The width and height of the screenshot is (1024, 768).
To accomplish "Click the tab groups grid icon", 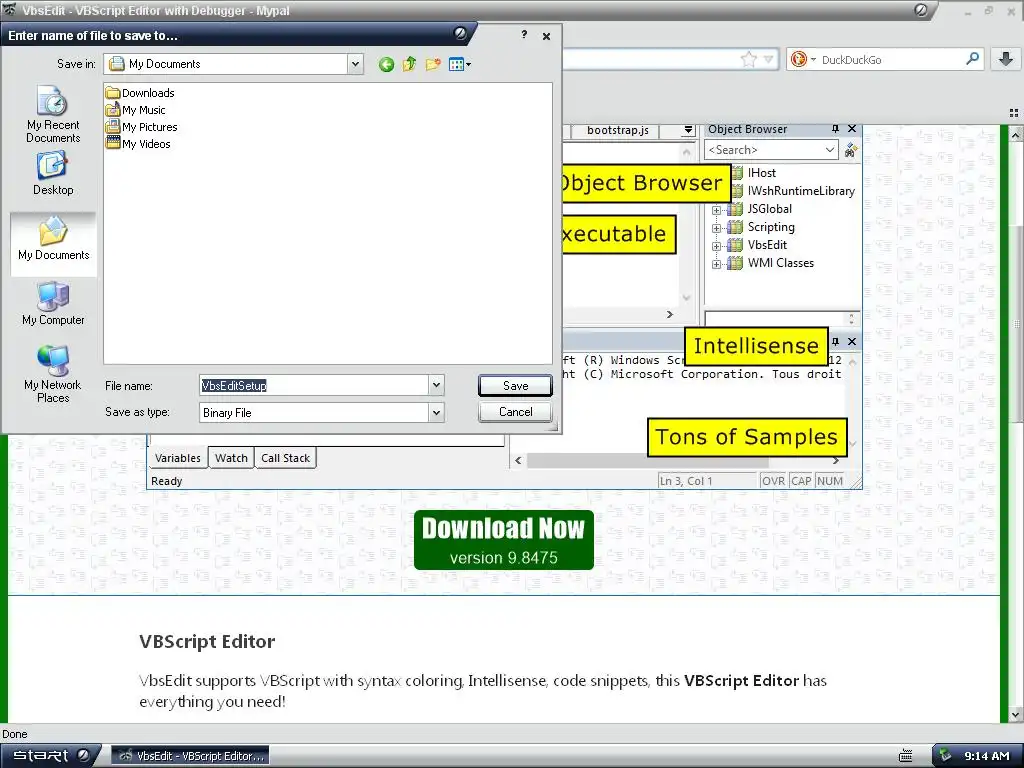I will click(1014, 112).
